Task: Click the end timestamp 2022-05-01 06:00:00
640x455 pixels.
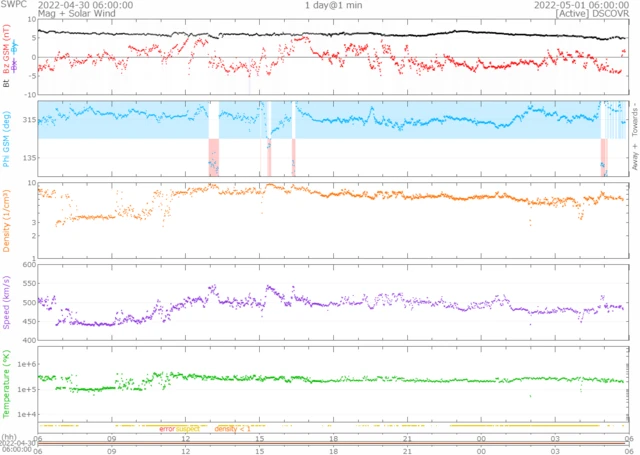Action: (581, 5)
